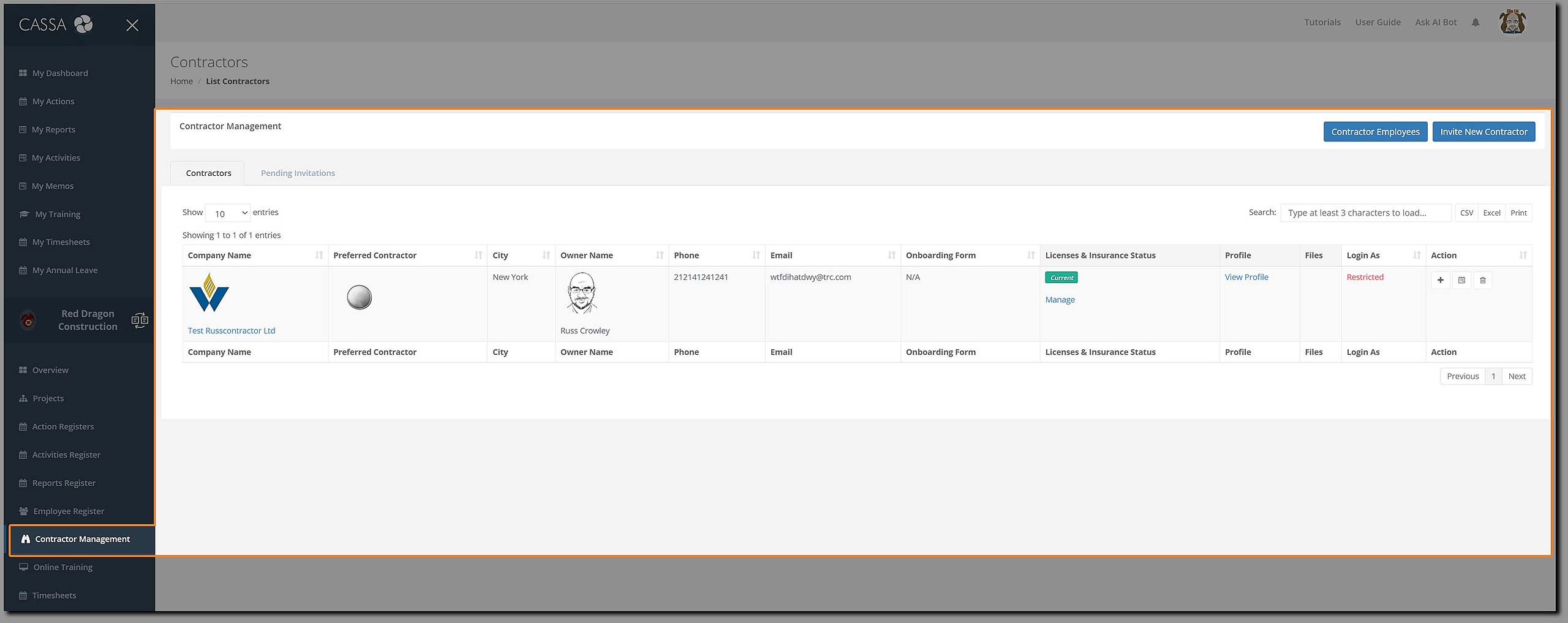This screenshot has height=623, width=1568.
Task: Click the Invite New Contractor button
Action: click(x=1483, y=132)
